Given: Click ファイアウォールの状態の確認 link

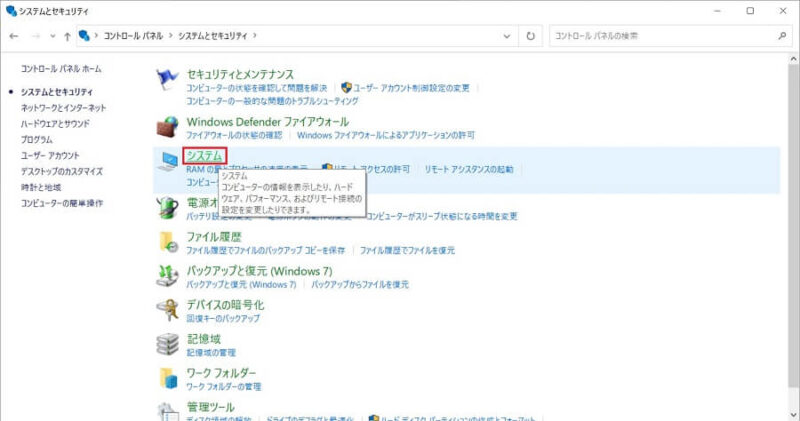Looking at the screenshot, I should pos(234,135).
